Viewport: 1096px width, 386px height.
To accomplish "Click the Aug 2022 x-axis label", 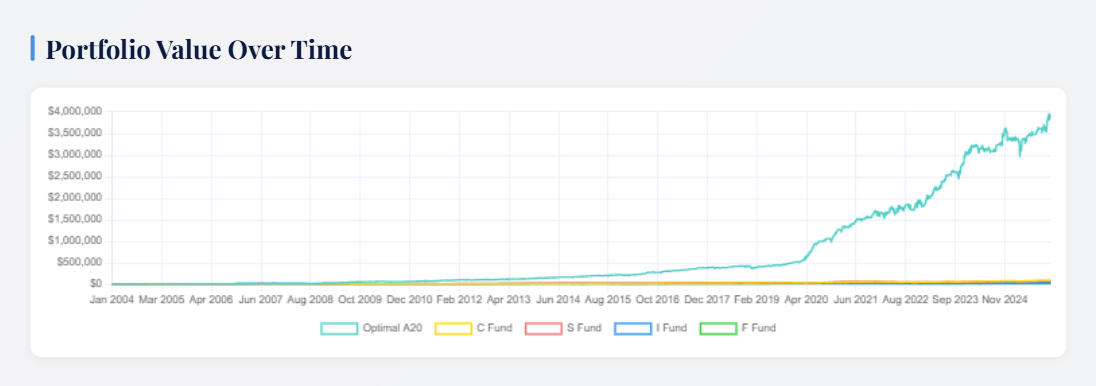I will click(907, 299).
